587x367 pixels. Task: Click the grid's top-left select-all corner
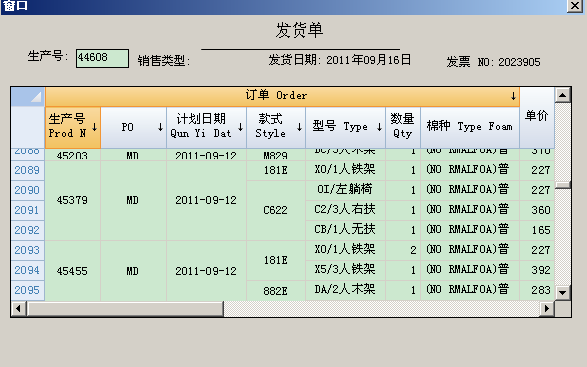pos(28,97)
